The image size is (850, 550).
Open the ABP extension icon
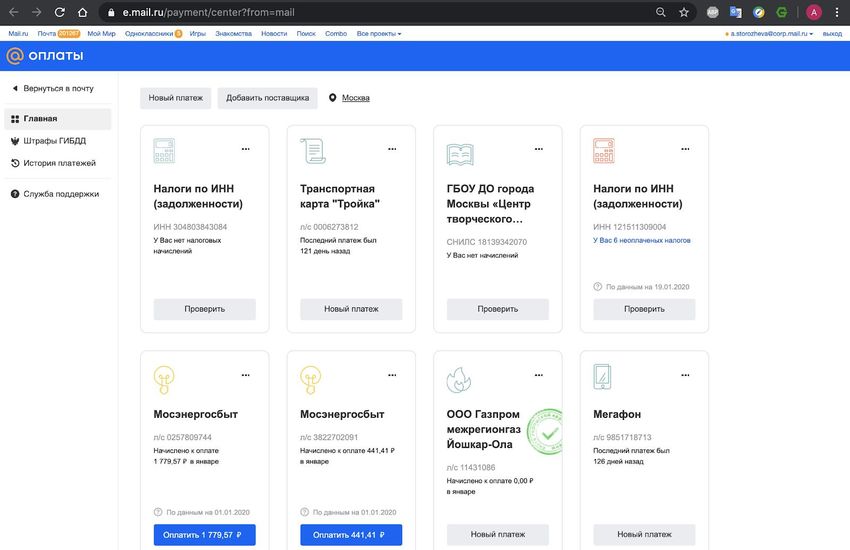pos(712,12)
